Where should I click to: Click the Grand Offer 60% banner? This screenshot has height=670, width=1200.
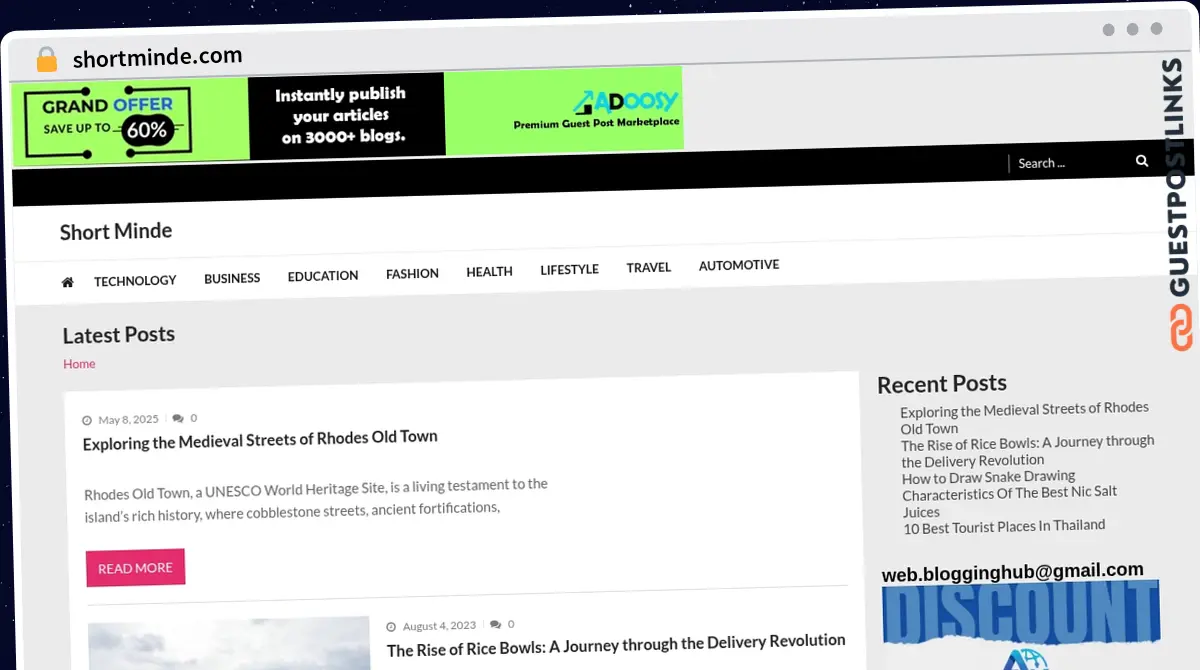[x=108, y=119]
